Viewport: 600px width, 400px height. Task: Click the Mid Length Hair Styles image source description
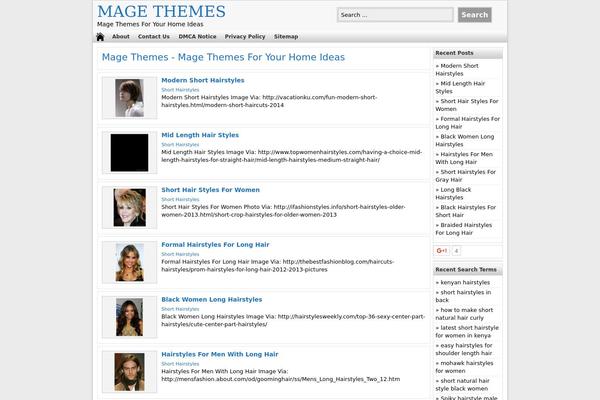click(x=292, y=156)
